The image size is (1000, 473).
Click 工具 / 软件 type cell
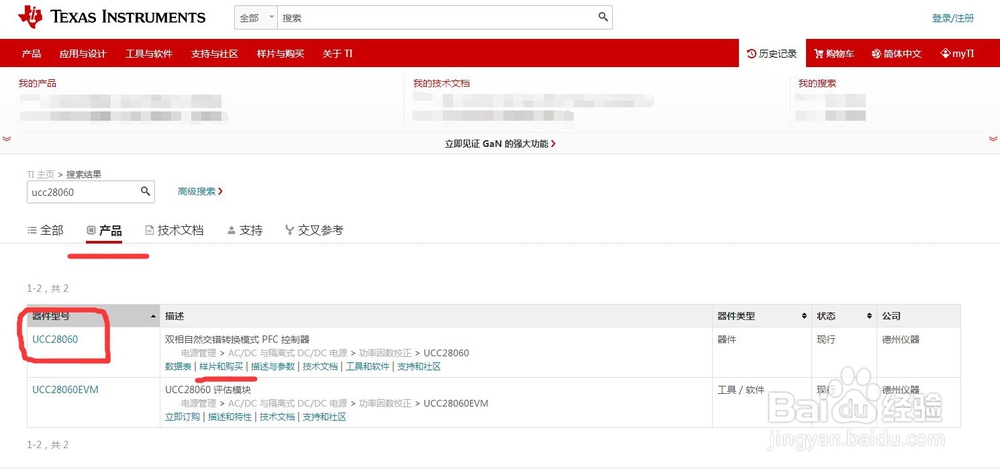coord(740,389)
